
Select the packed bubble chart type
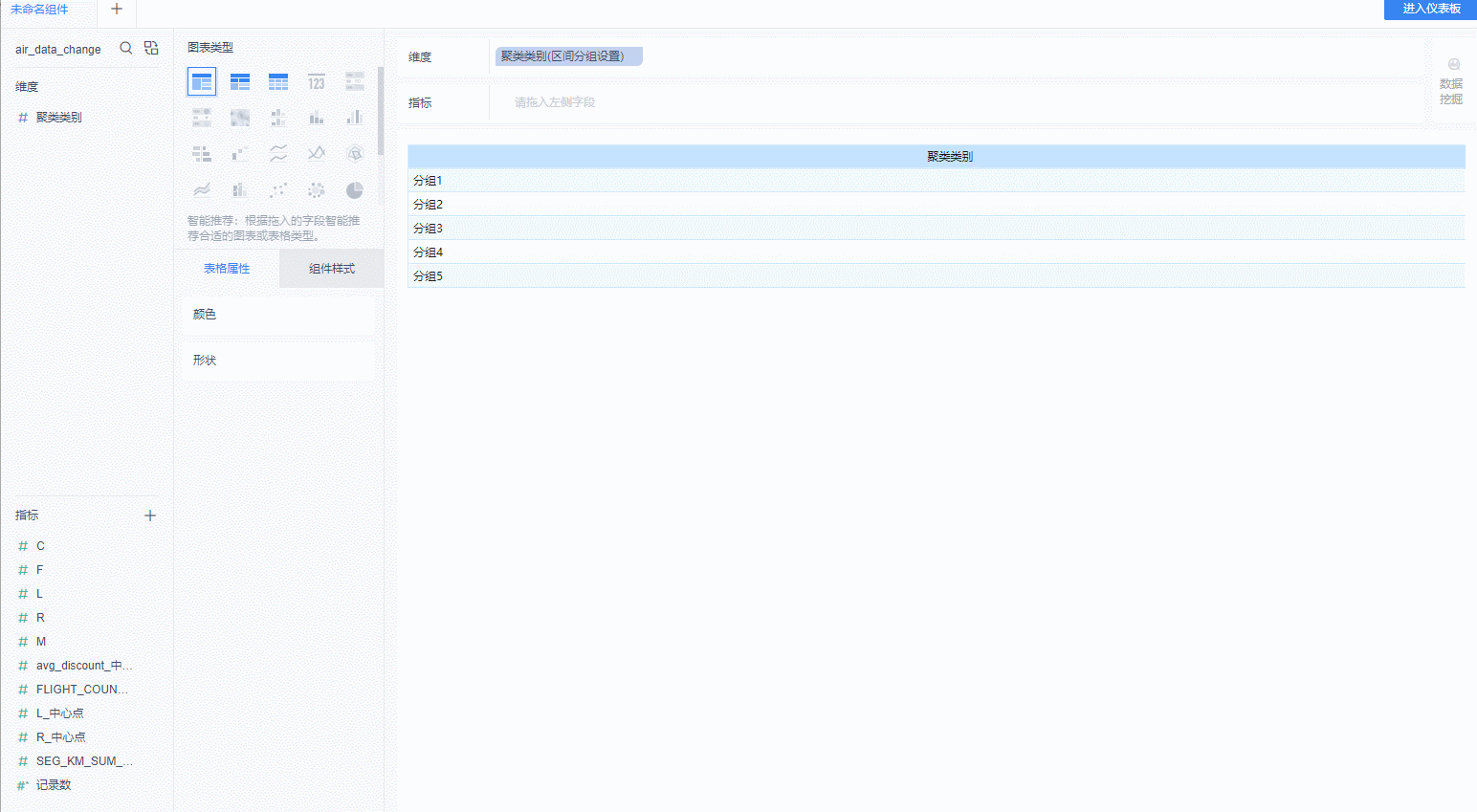[x=317, y=190]
